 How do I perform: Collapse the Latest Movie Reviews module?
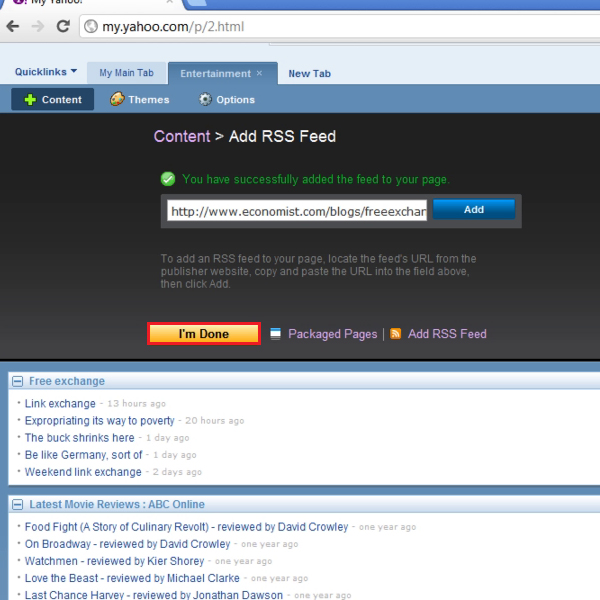coord(17,504)
